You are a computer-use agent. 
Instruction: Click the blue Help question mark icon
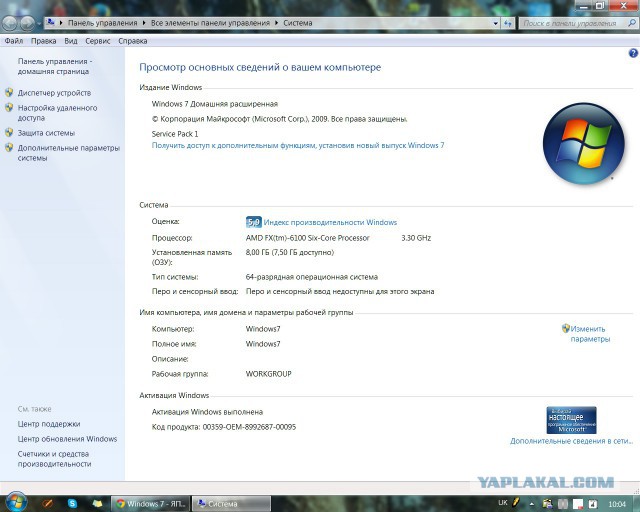633,53
